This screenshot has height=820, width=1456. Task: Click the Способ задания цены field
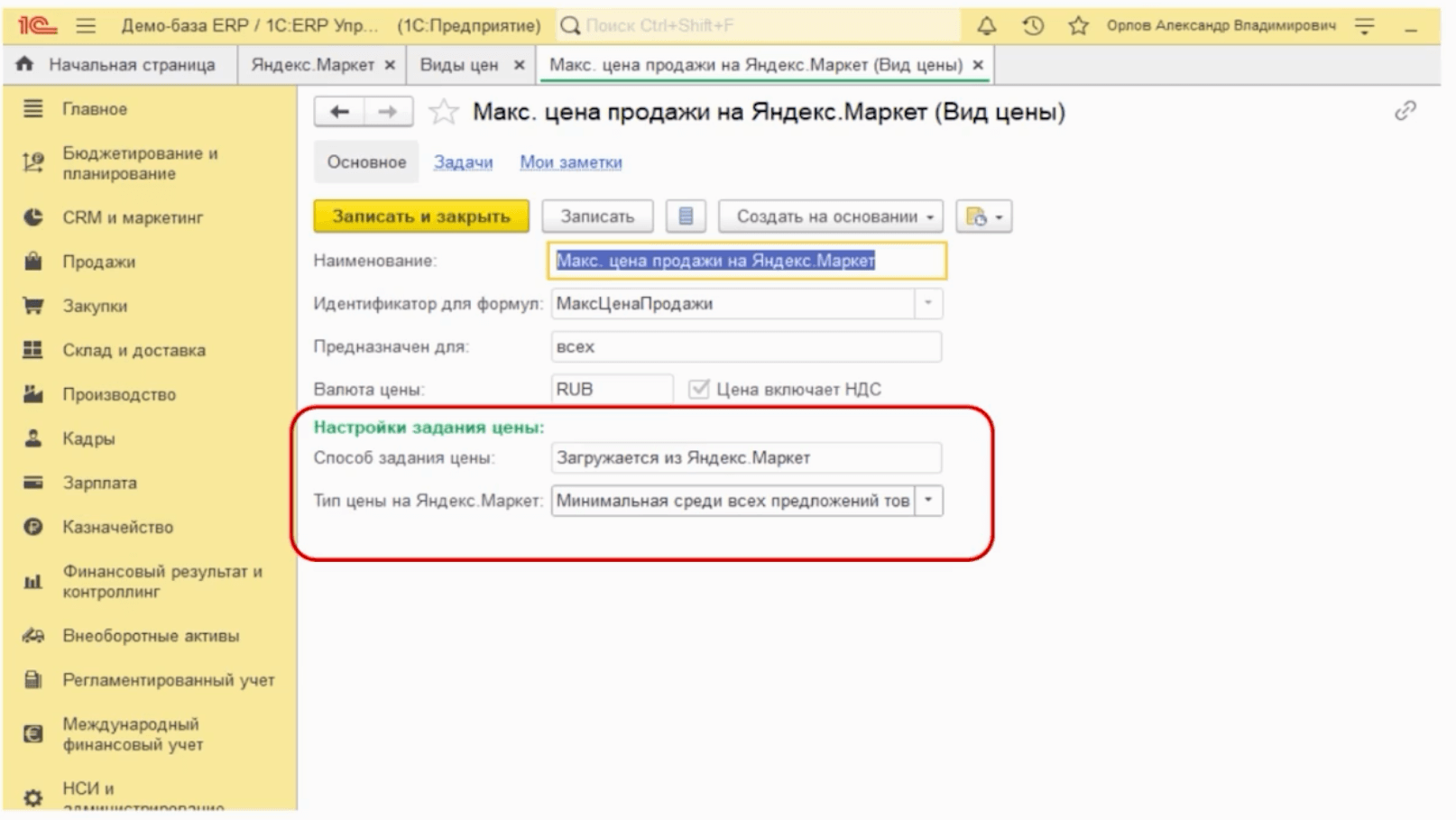(746, 457)
